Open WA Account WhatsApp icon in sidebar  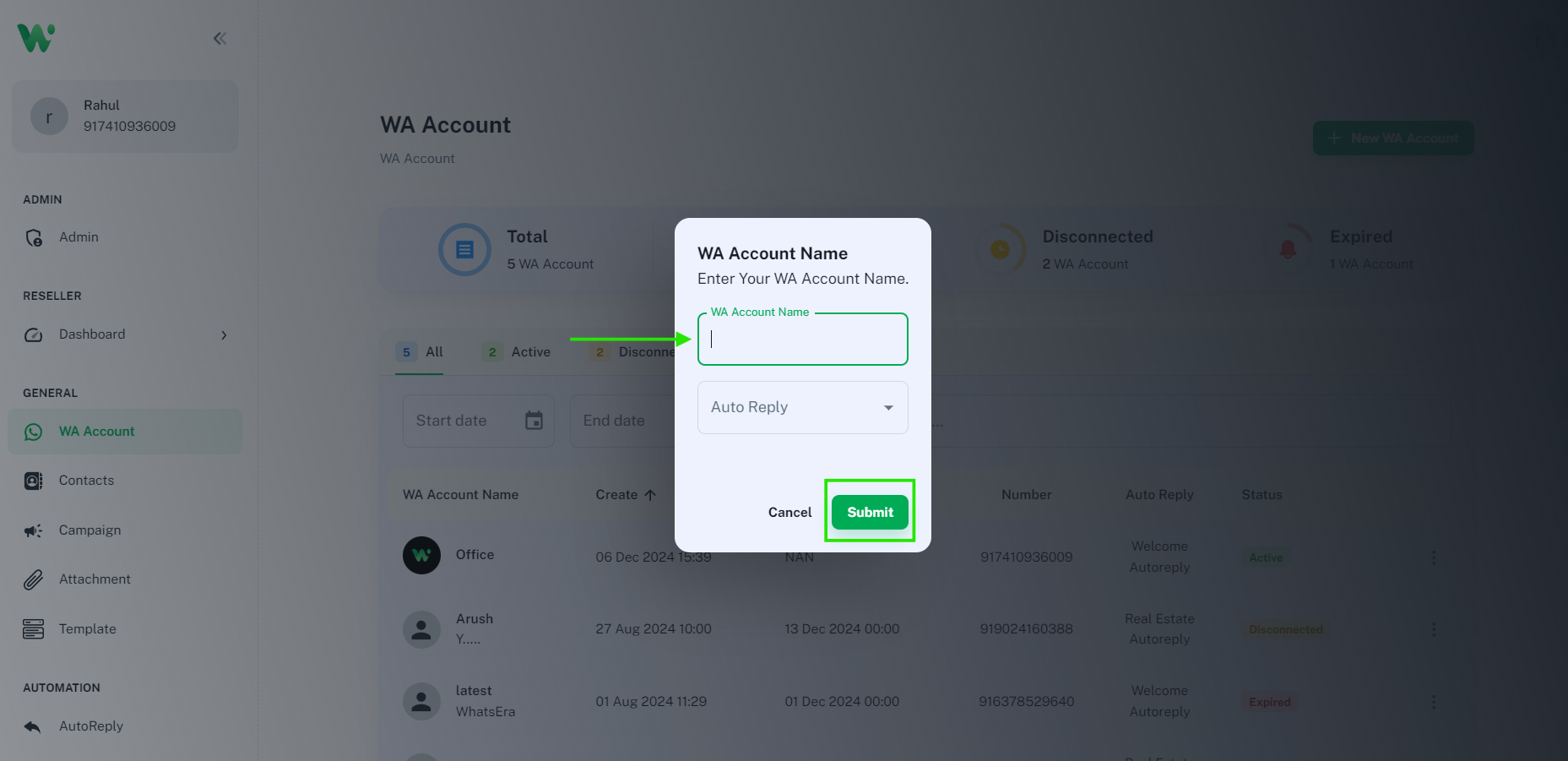tap(34, 432)
